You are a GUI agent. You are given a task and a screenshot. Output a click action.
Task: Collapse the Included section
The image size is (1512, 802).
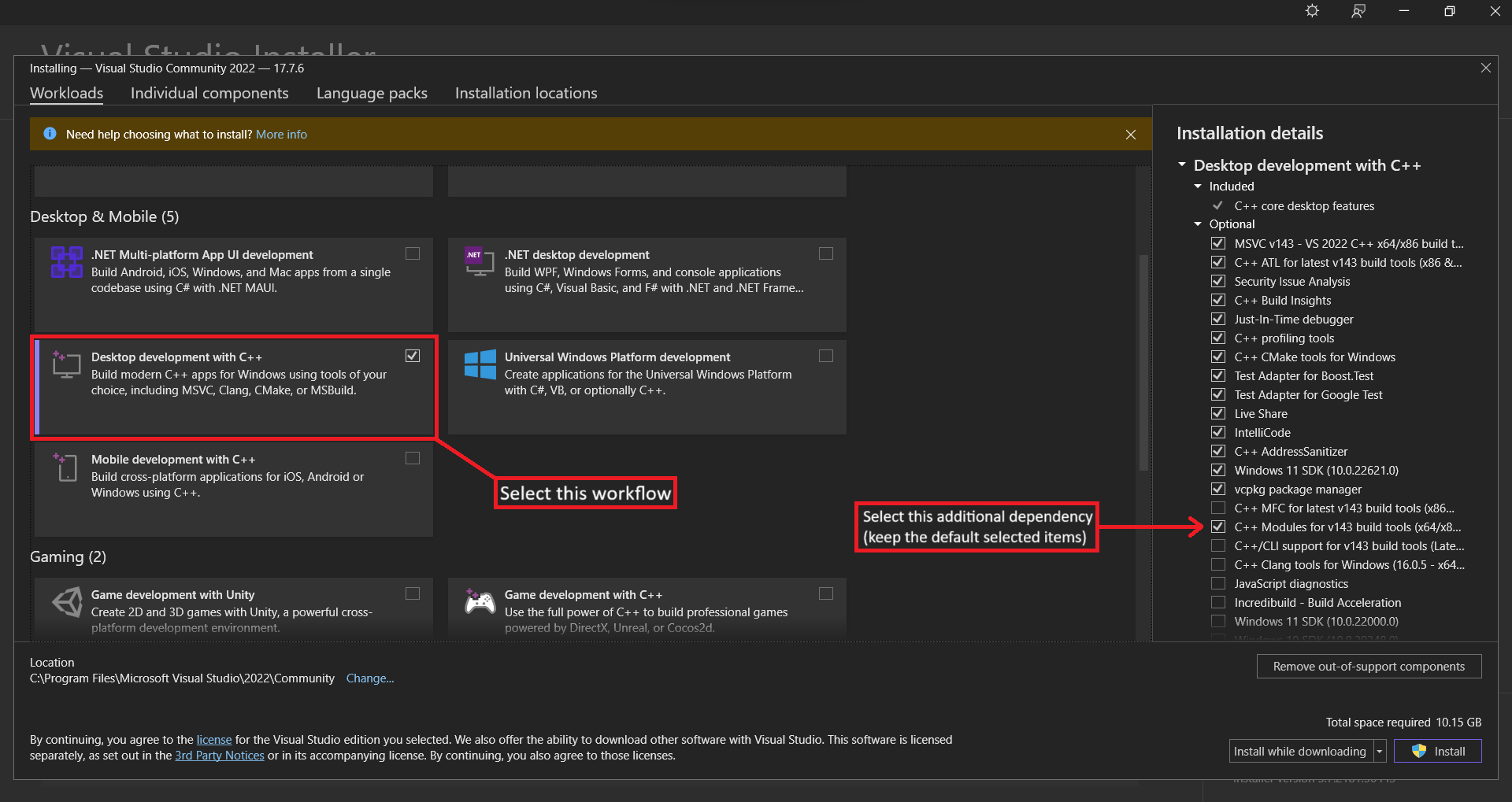[1198, 187]
